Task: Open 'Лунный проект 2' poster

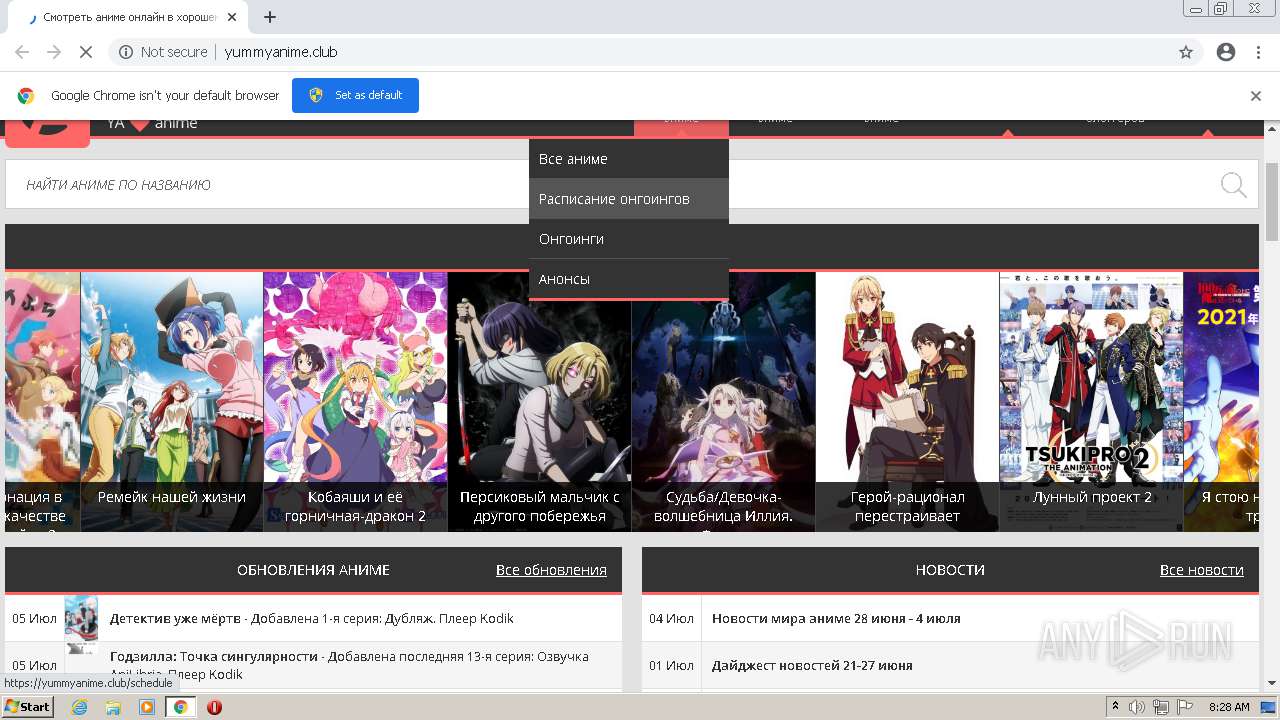Action: (x=1091, y=401)
